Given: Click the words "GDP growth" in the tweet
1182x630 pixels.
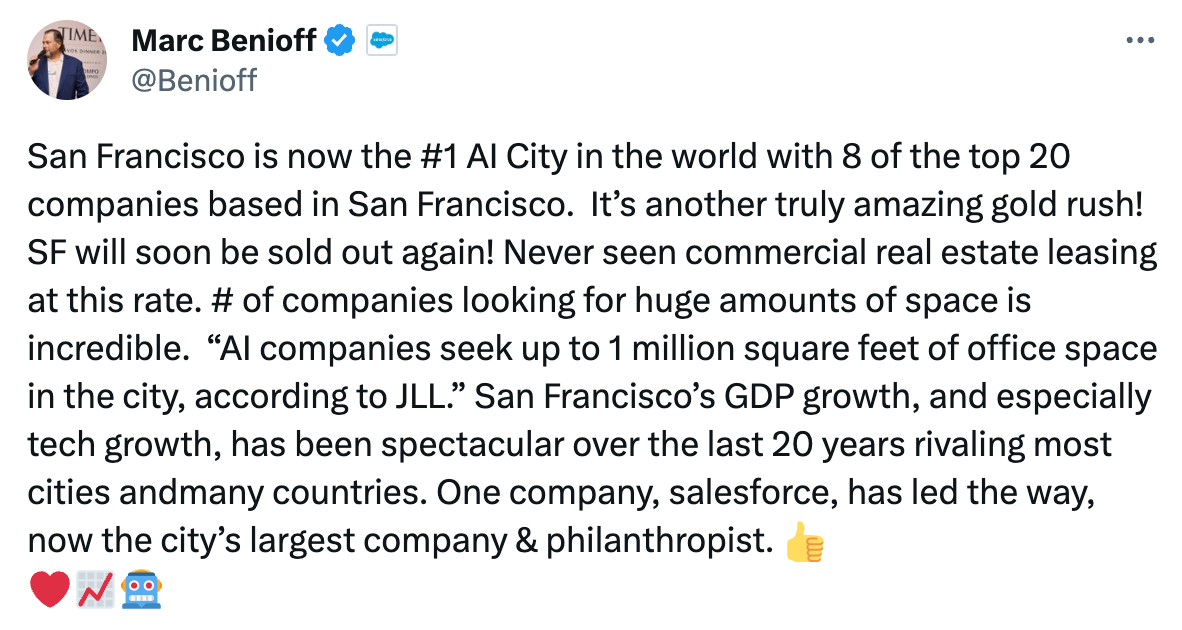Looking at the screenshot, I should tap(821, 397).
